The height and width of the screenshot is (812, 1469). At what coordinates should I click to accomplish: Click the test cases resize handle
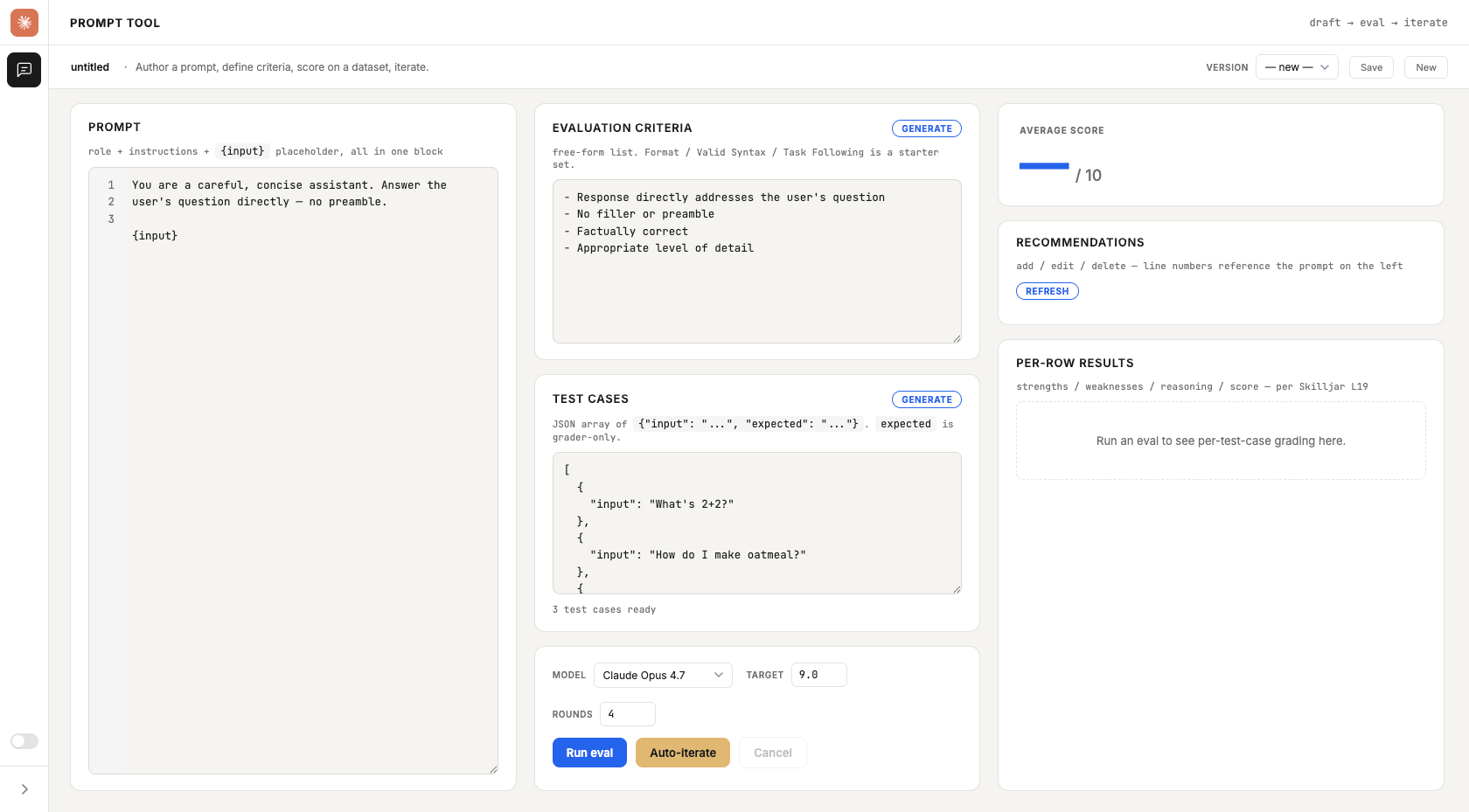click(957, 589)
